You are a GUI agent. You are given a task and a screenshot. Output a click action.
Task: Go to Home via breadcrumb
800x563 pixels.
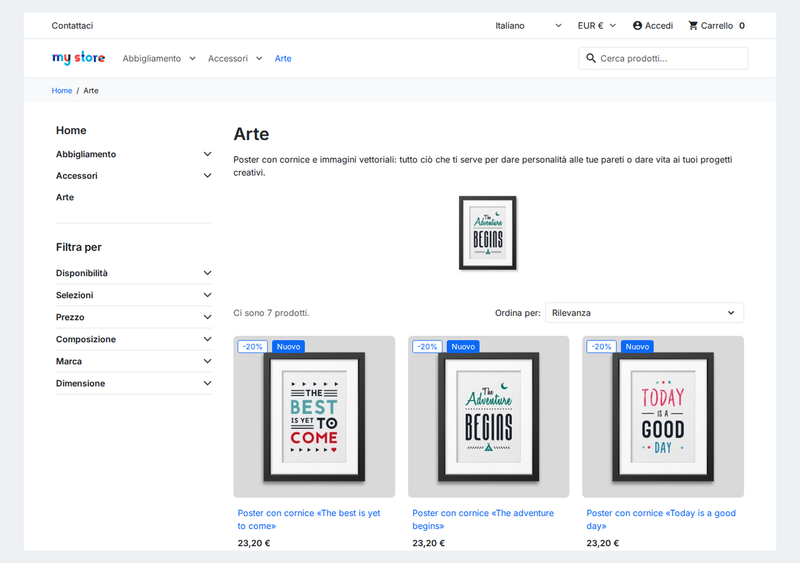click(x=62, y=90)
